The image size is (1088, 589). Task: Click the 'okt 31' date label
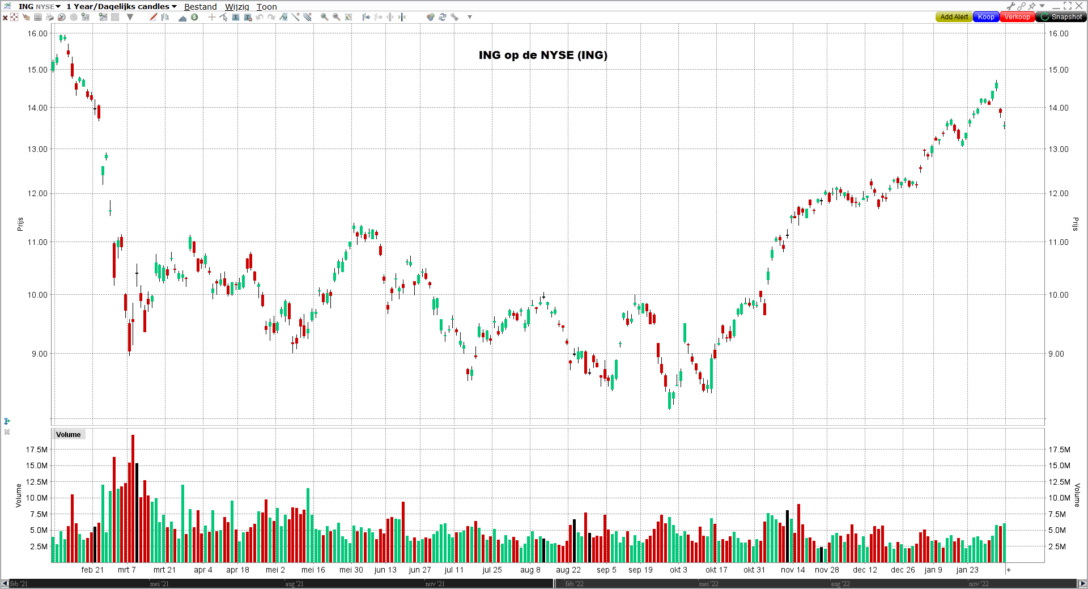pyautogui.click(x=754, y=570)
